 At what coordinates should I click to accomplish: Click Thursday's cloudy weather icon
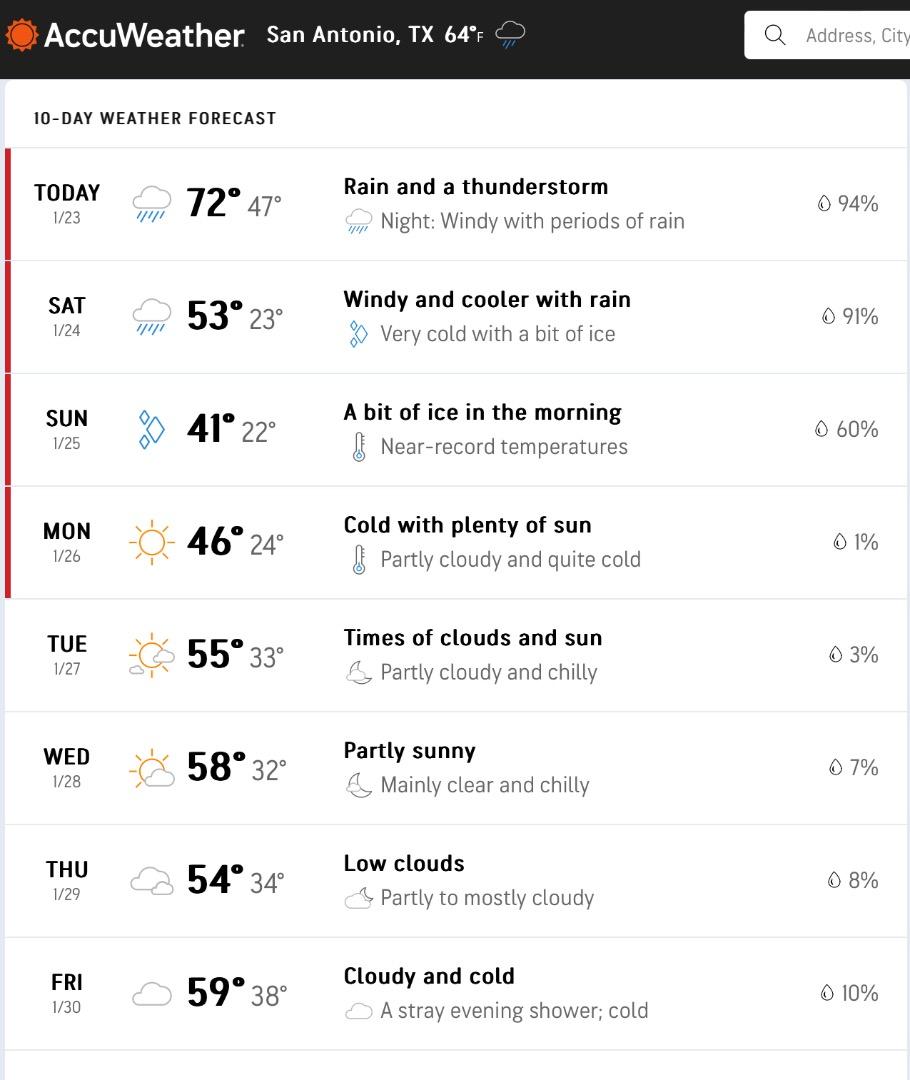pyautogui.click(x=151, y=881)
